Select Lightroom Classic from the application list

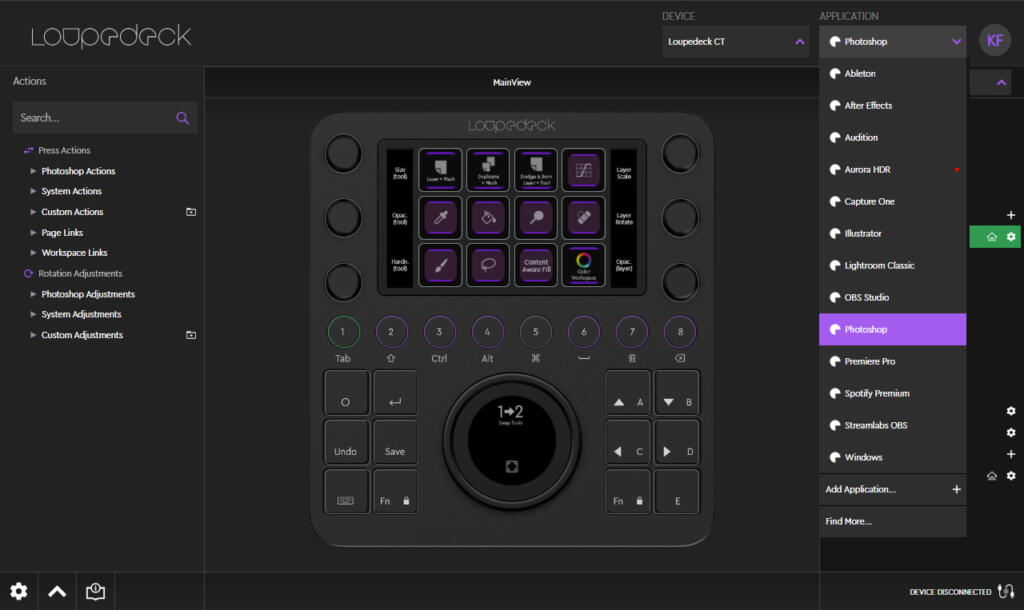click(879, 266)
